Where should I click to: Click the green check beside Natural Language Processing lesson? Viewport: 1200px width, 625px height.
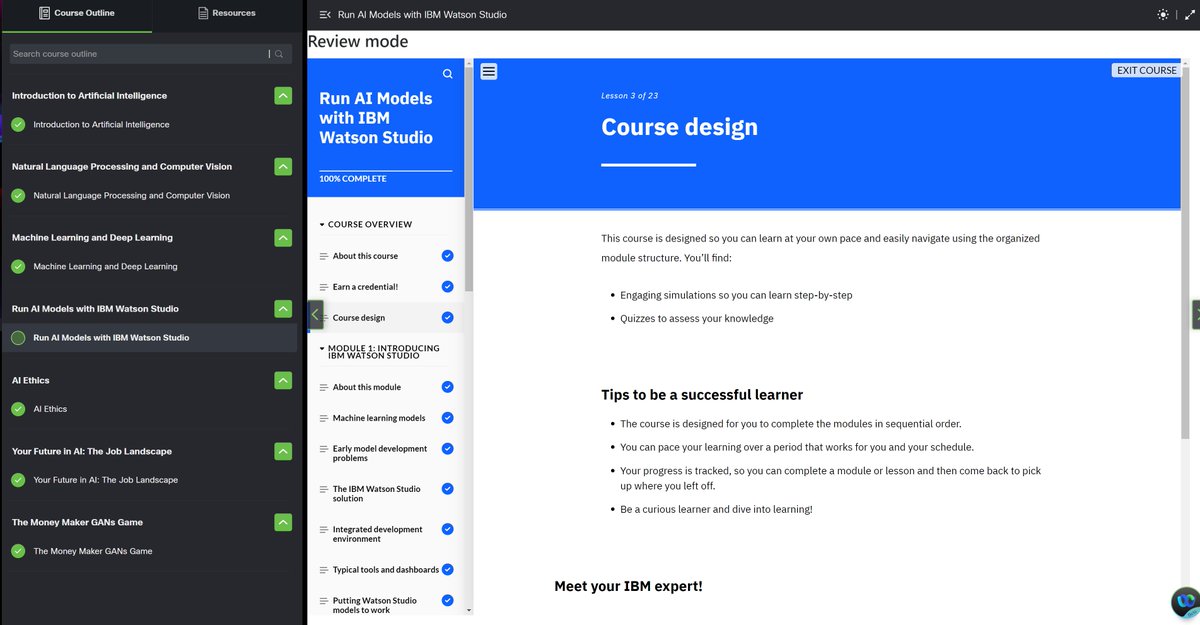(x=18, y=196)
